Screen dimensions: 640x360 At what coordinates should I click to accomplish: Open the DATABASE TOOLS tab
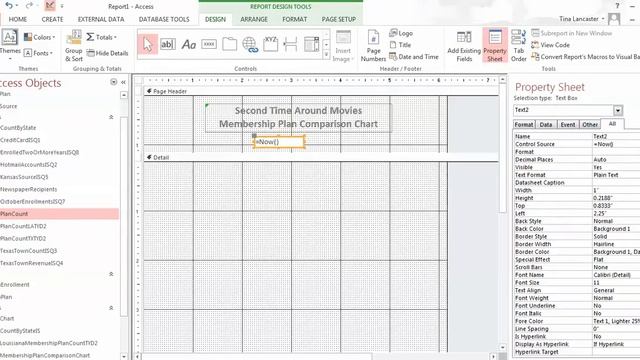164,19
